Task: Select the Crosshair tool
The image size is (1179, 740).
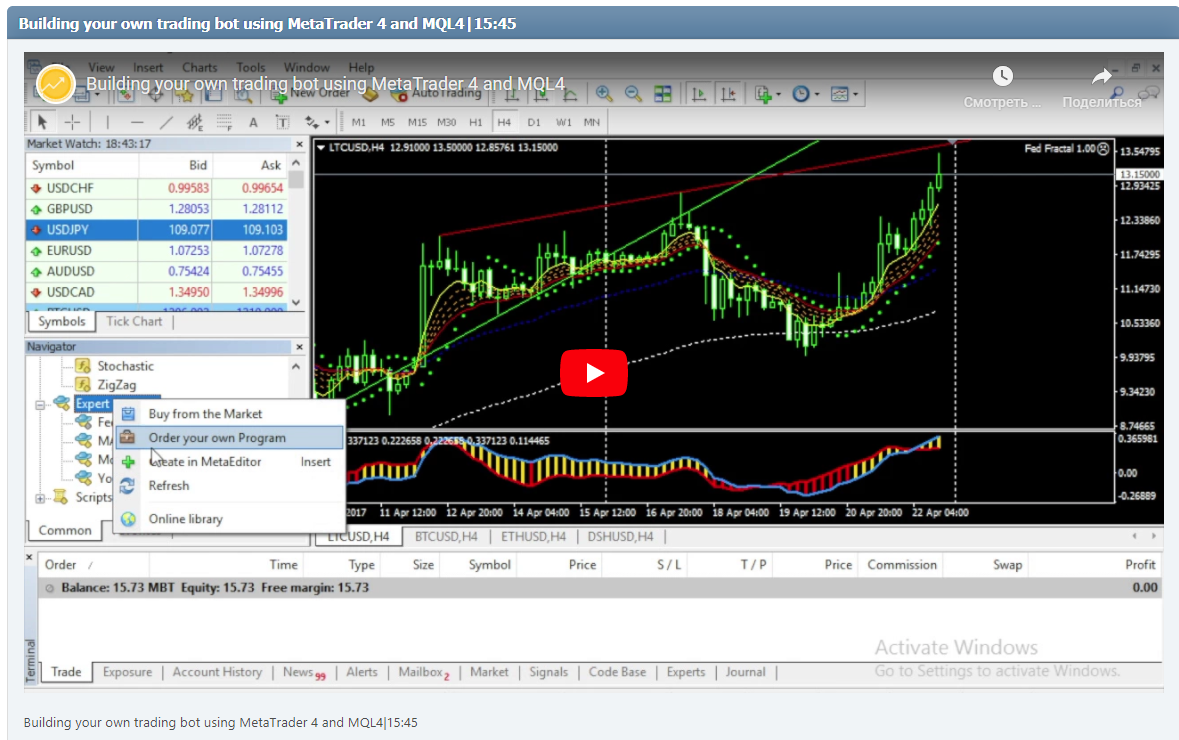Action: click(71, 121)
